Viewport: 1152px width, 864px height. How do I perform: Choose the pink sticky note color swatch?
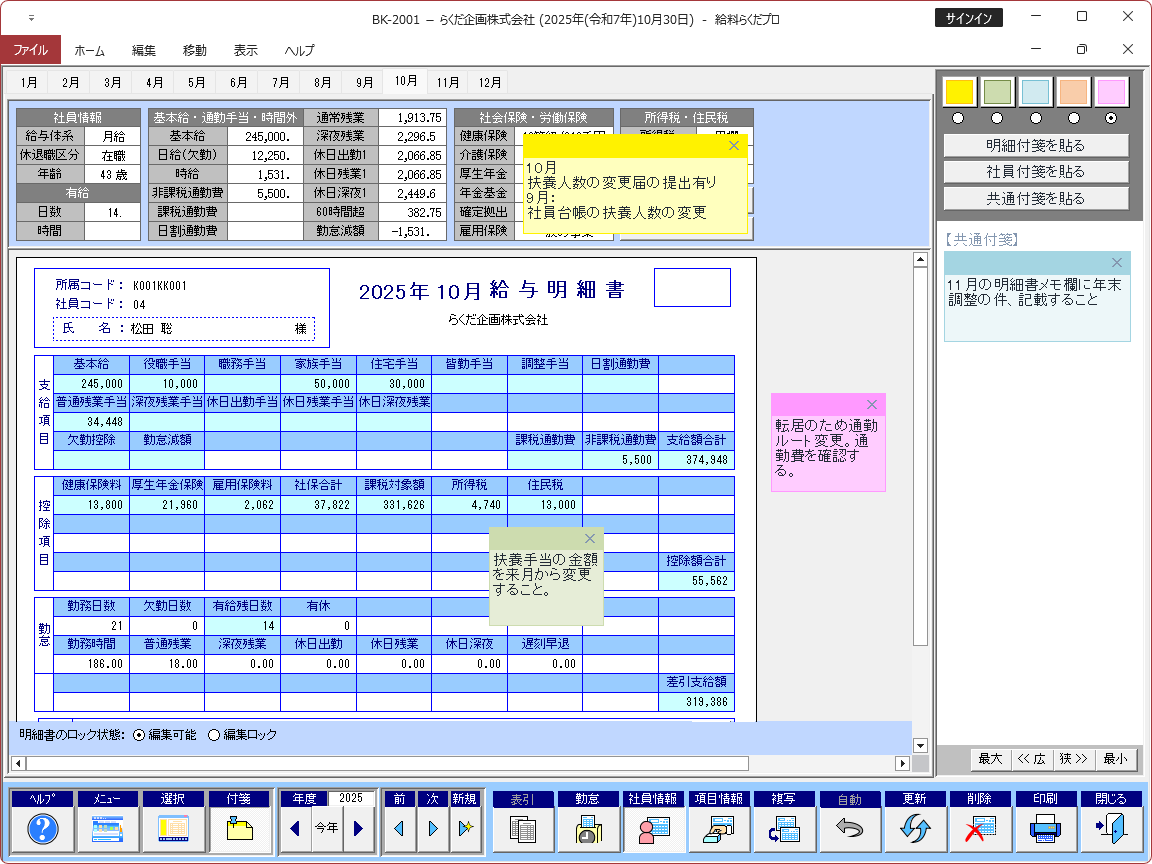tap(1111, 92)
